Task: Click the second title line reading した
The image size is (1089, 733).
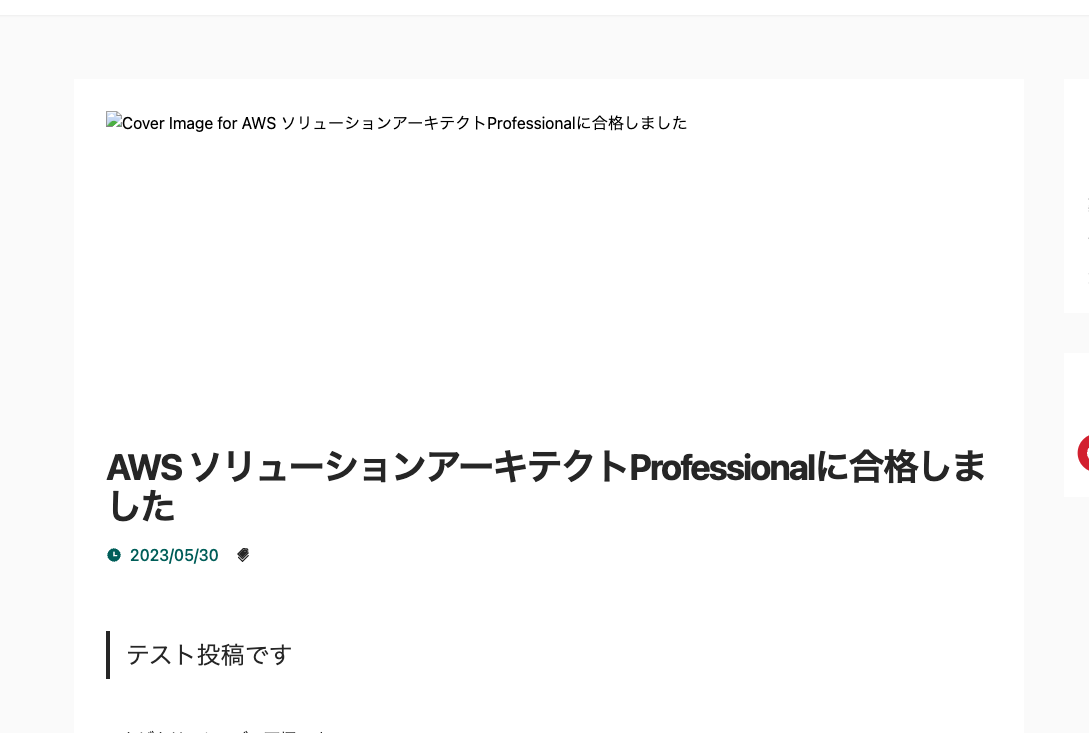Action: (x=141, y=507)
